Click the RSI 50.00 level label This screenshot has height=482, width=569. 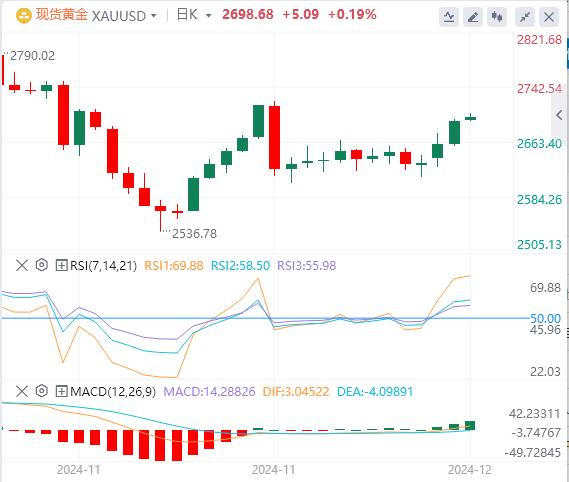(545, 319)
